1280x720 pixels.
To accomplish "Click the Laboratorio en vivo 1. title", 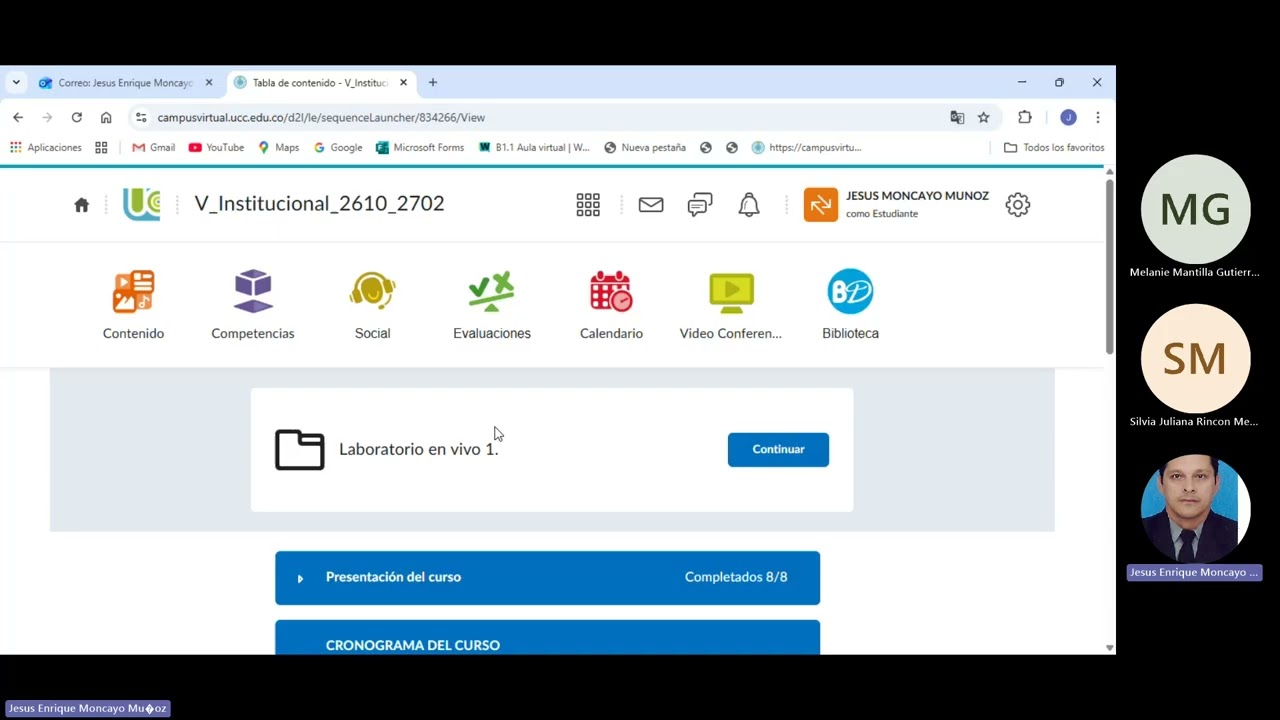I will click(x=418, y=449).
